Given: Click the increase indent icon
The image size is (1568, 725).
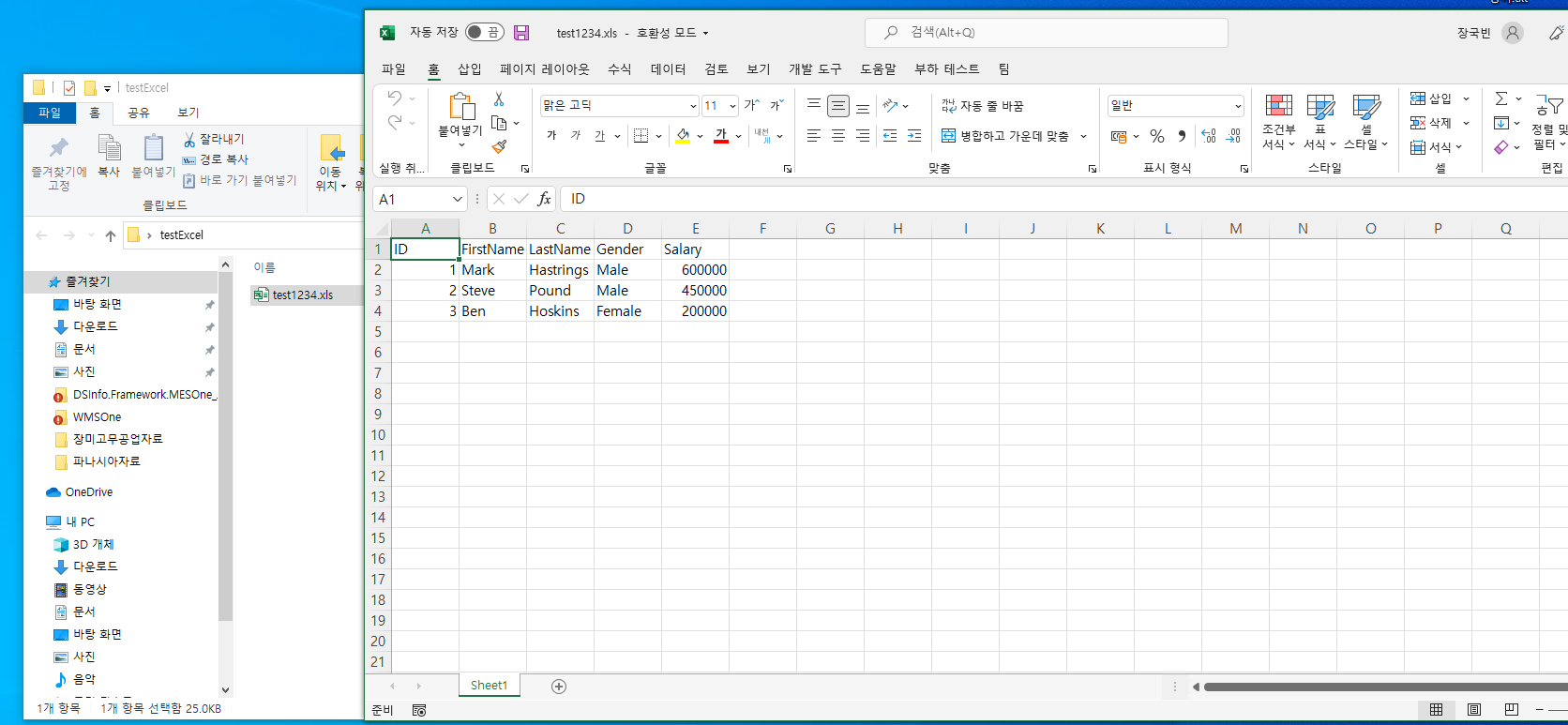Looking at the screenshot, I should pyautogui.click(x=914, y=136).
